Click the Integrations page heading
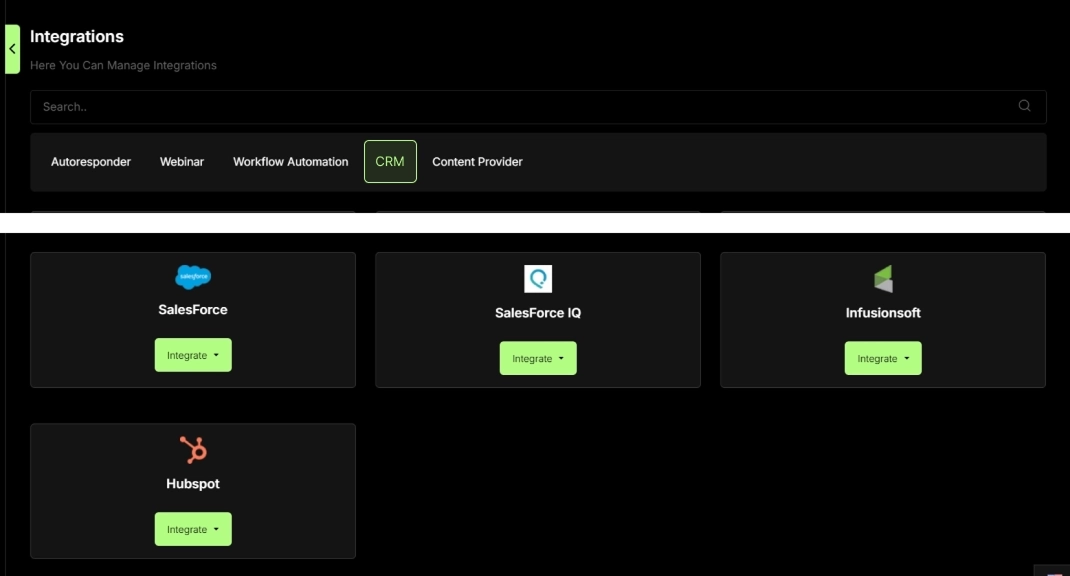The width and height of the screenshot is (1070, 576). tap(76, 36)
